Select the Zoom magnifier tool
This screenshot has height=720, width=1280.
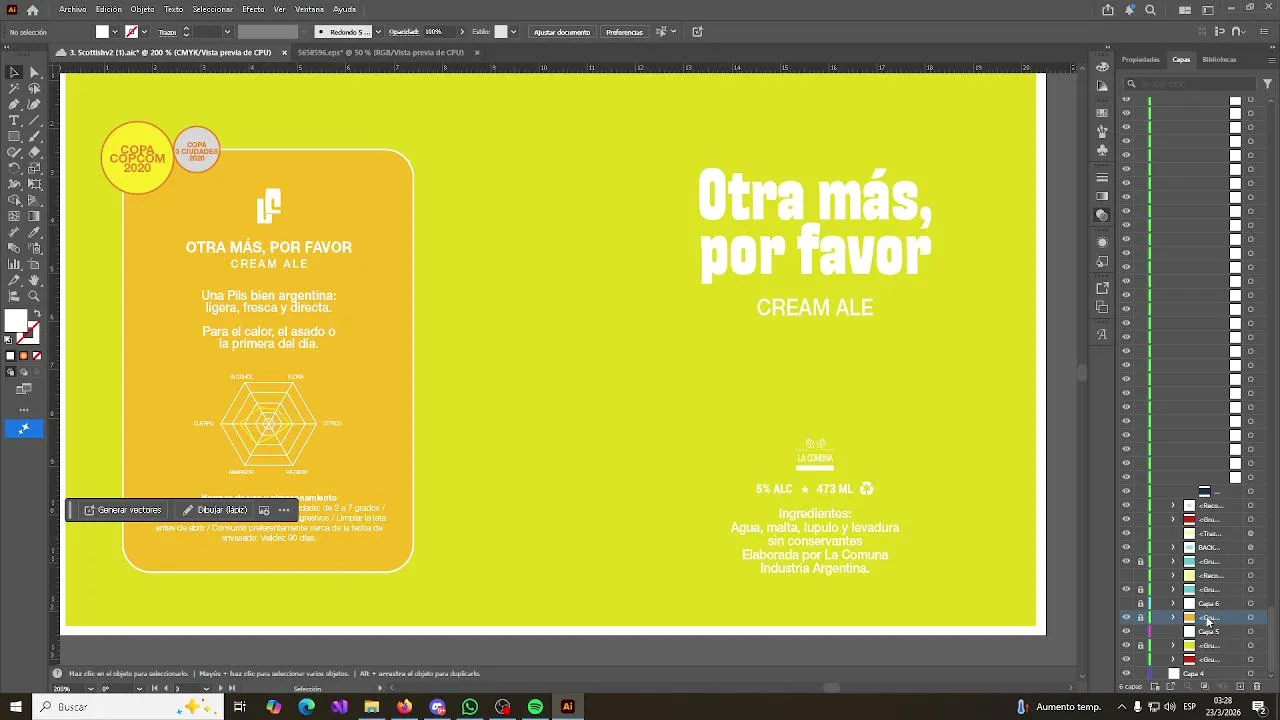34,297
